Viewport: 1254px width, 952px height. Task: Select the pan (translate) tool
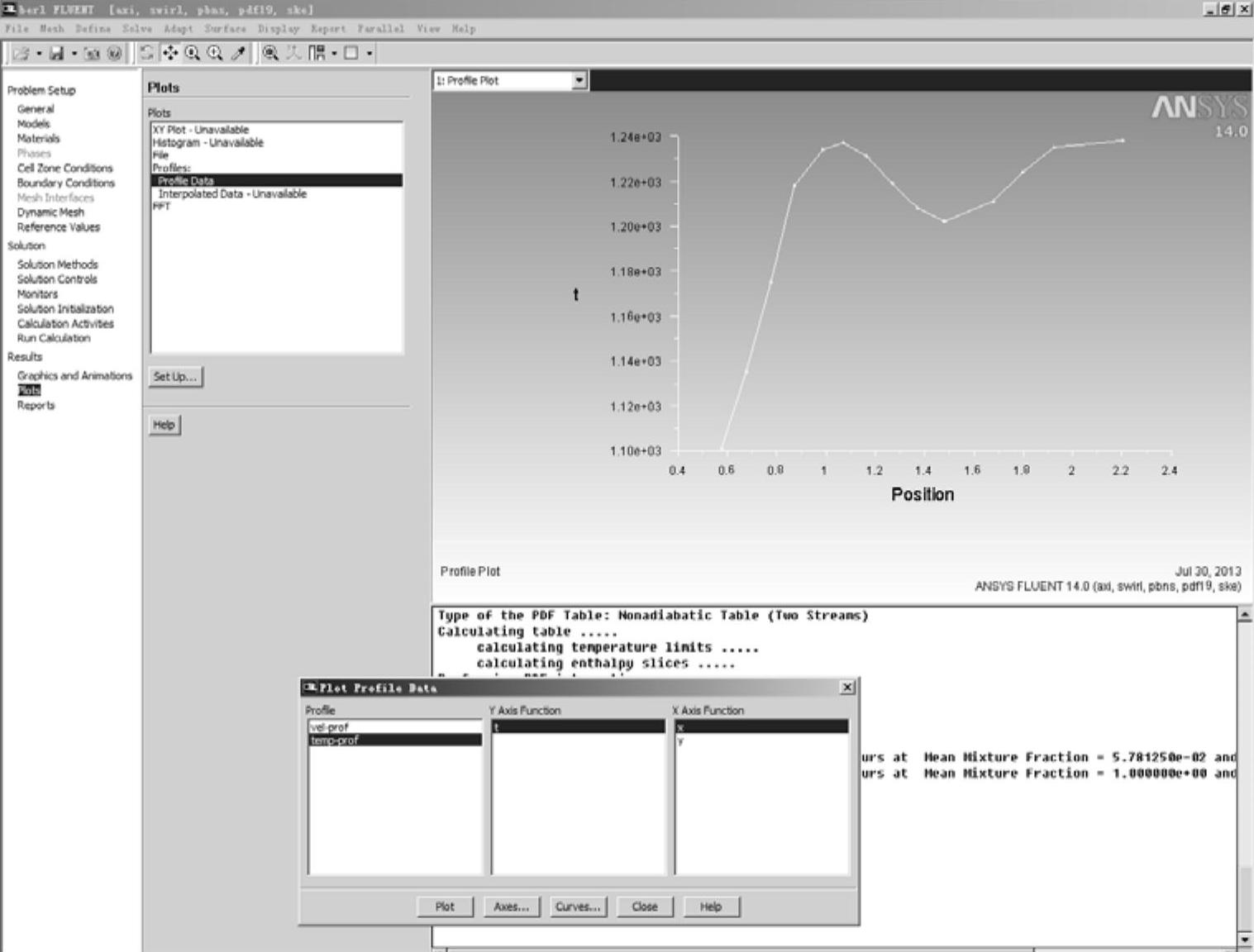click(169, 53)
